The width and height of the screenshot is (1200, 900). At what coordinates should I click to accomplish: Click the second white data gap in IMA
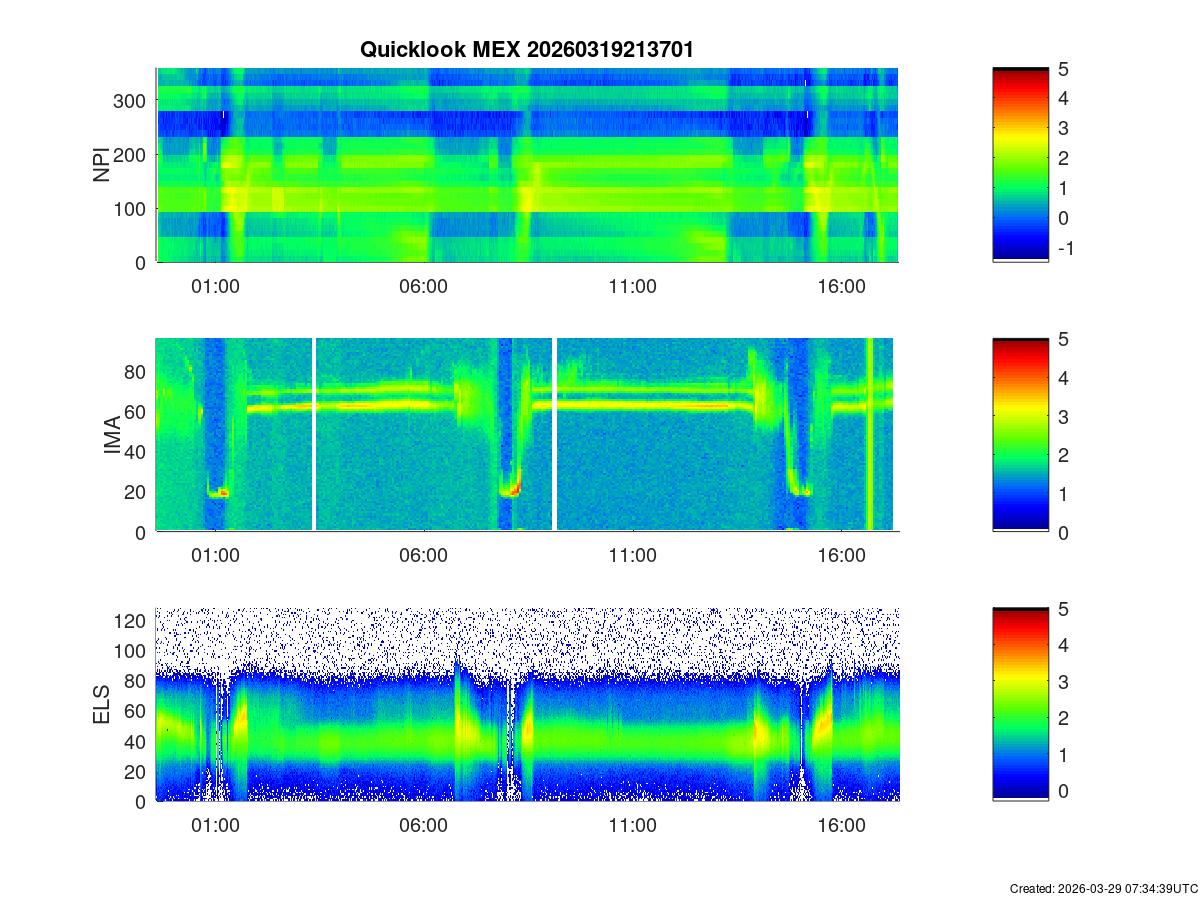click(x=554, y=435)
